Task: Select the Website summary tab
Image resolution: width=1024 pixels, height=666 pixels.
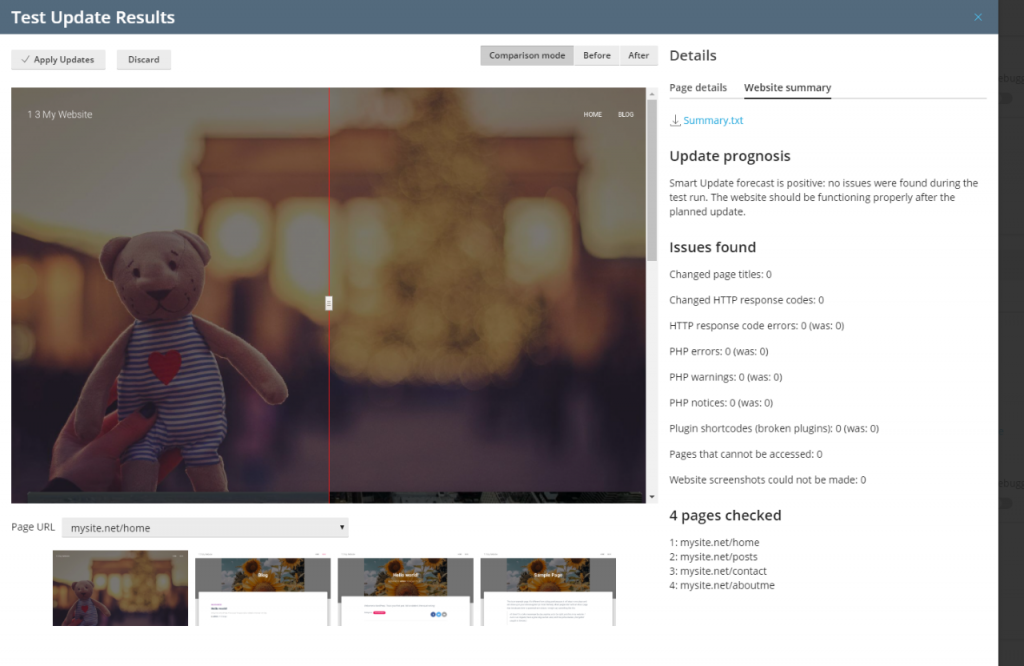Action: (787, 87)
